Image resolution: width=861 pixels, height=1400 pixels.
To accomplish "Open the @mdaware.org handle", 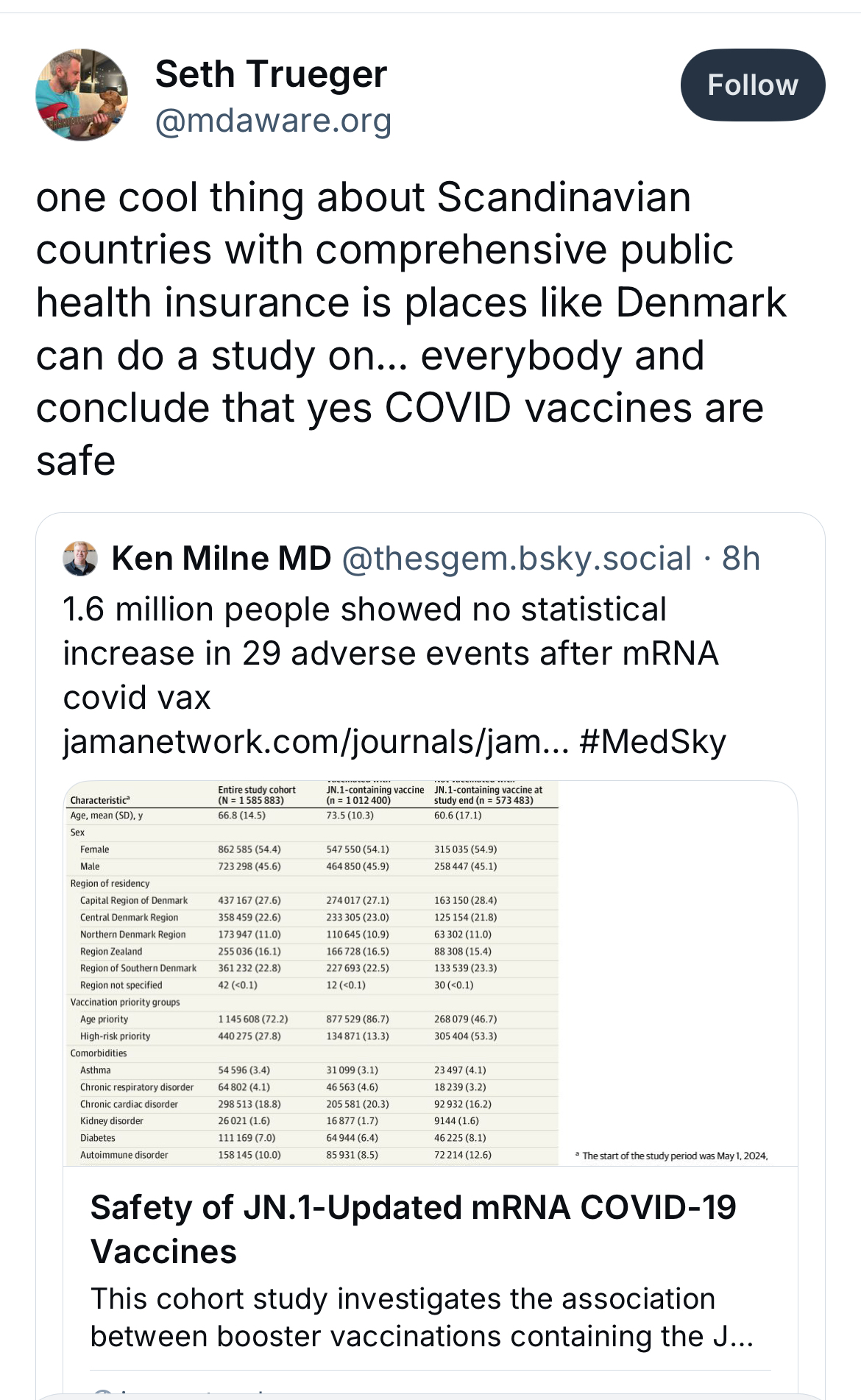I will 273,121.
